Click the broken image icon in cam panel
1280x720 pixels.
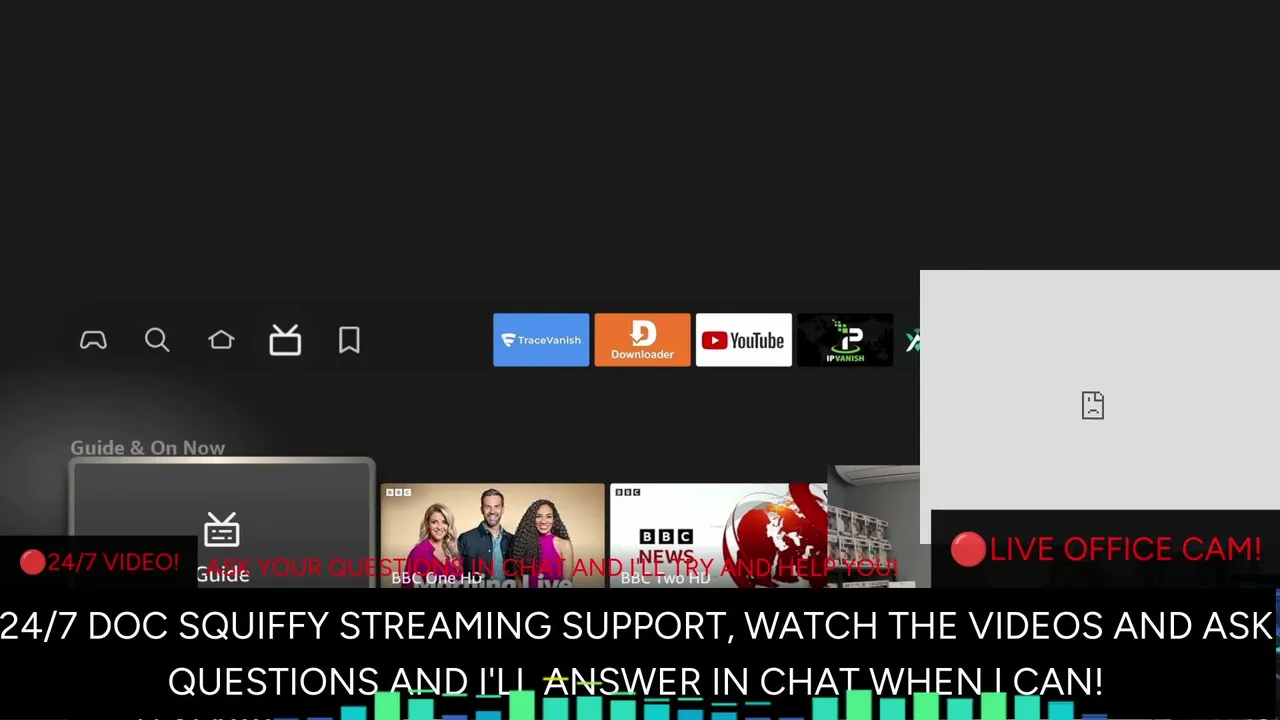point(1093,405)
